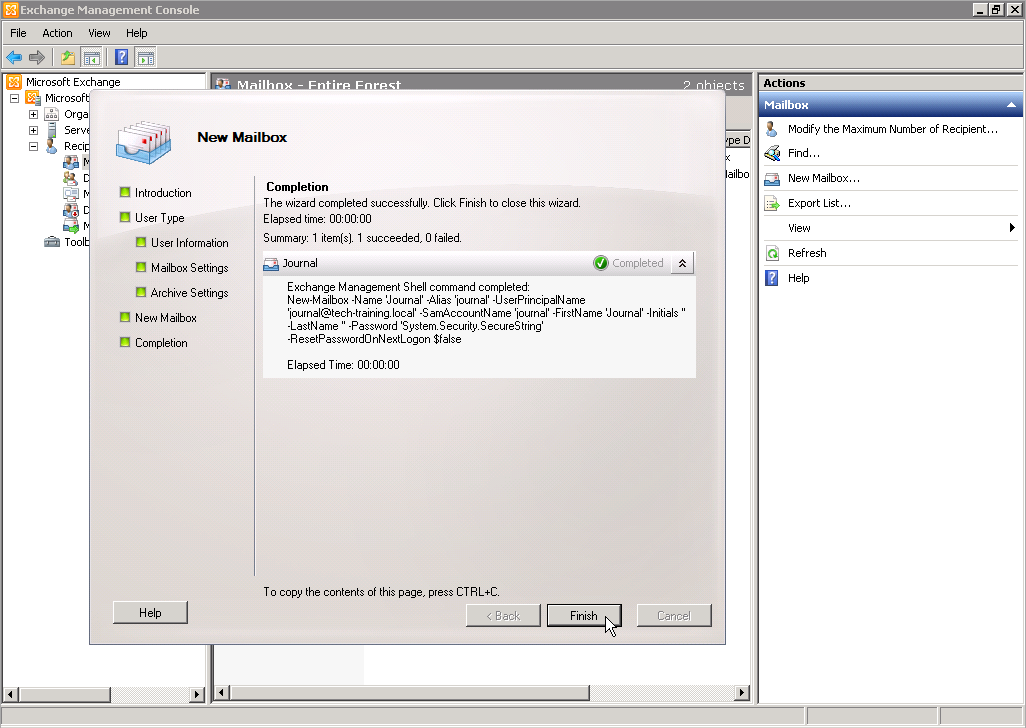The width and height of the screenshot is (1026, 728).
Task: Click the Up One Level folder icon
Action: tap(67, 57)
